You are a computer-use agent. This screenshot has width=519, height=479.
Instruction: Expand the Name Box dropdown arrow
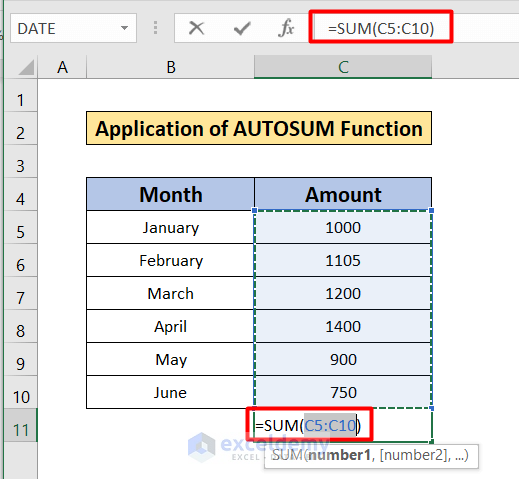pos(124,28)
